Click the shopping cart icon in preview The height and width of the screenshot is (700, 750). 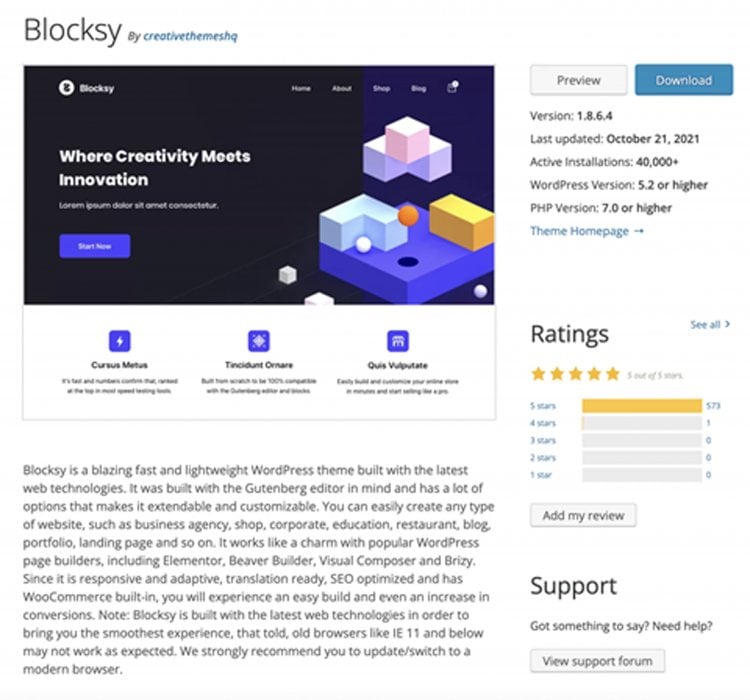(452, 87)
